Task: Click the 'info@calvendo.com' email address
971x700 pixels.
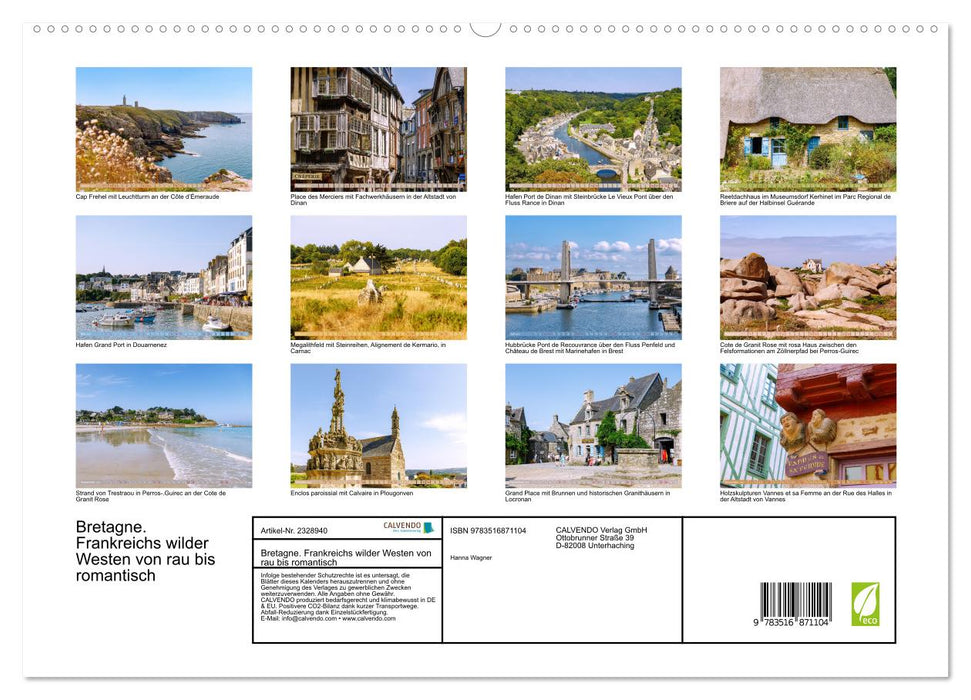Action: click(x=309, y=619)
